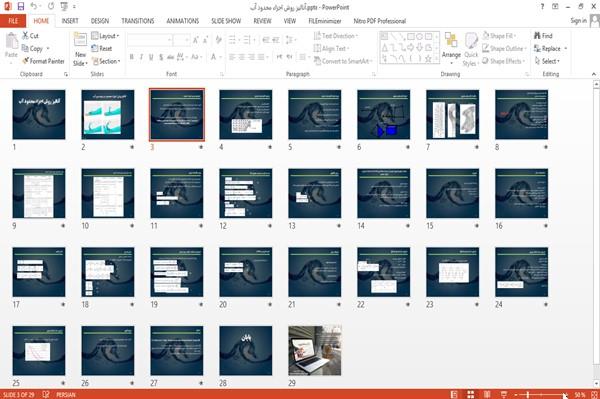The width and height of the screenshot is (600, 399).
Task: Open PowerPoint Help question mark icon
Action: (542, 7)
